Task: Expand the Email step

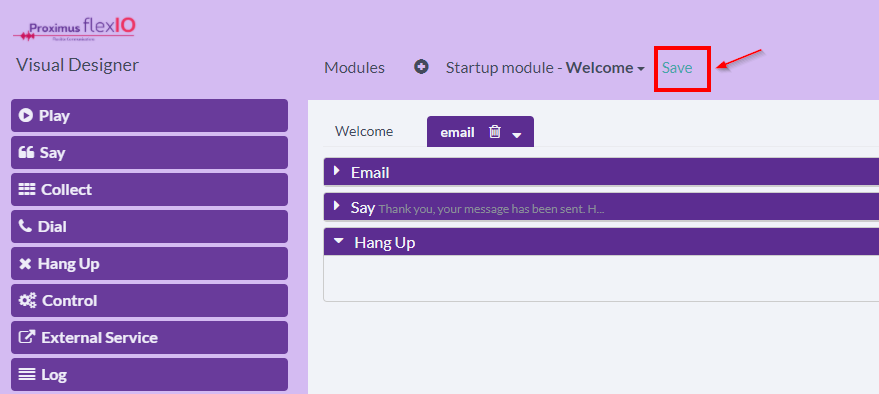Action: (x=337, y=170)
